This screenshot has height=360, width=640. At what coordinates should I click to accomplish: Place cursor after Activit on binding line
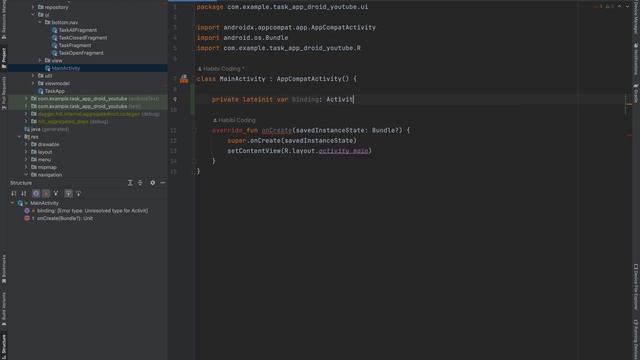354,99
